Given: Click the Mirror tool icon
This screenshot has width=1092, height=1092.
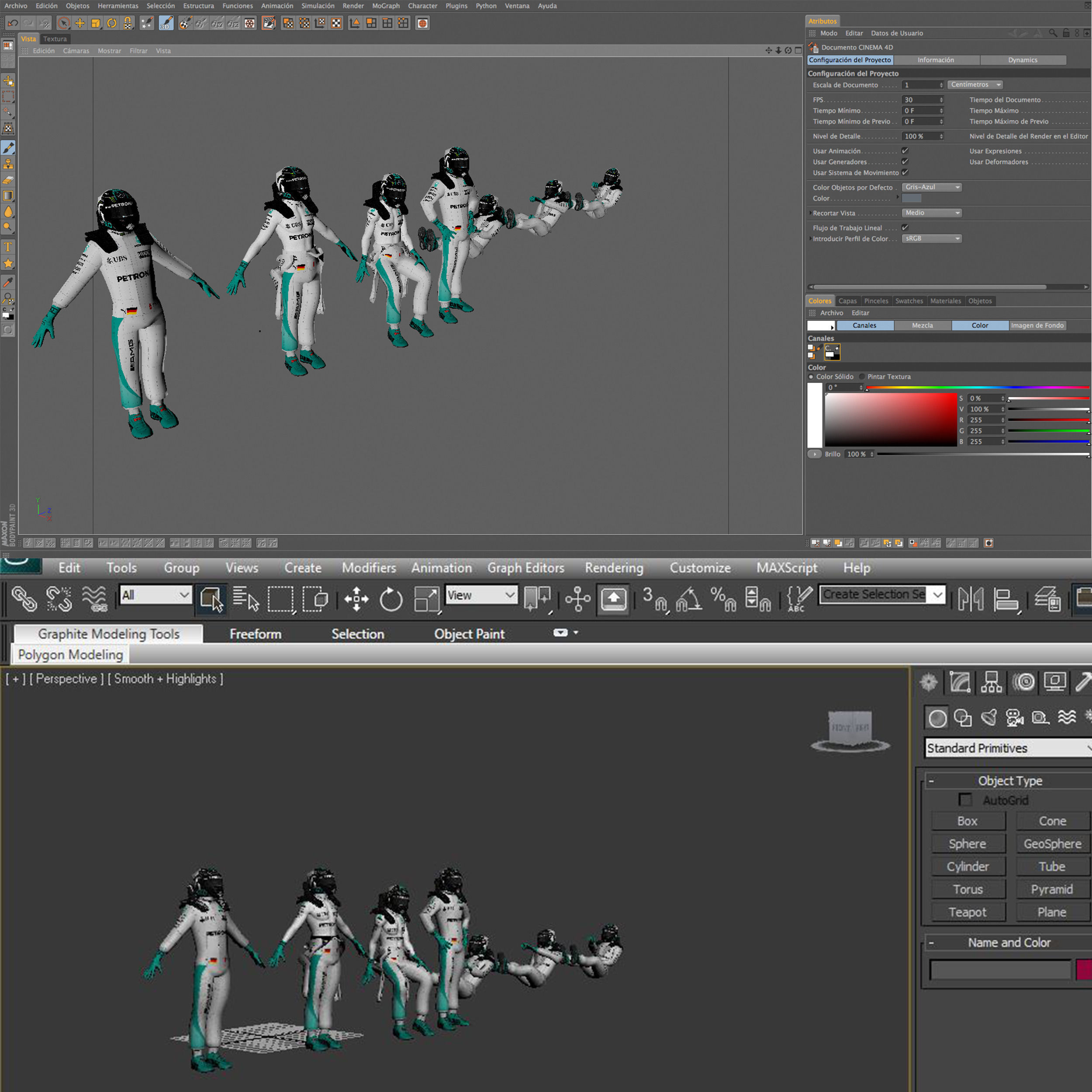Looking at the screenshot, I should click(x=971, y=599).
